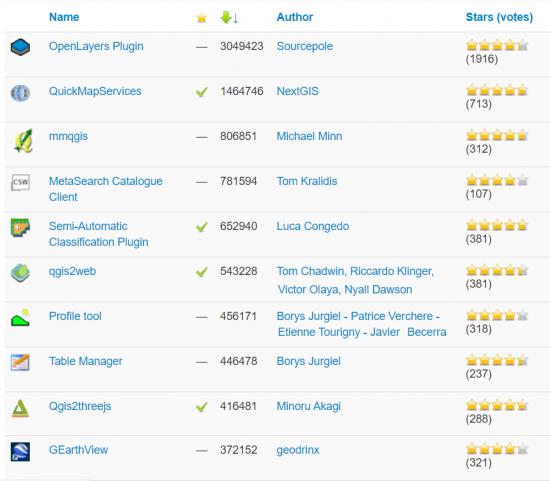This screenshot has height=481, width=550.
Task: Open the QuickMapServices plugin link
Action: pyautogui.click(x=95, y=91)
